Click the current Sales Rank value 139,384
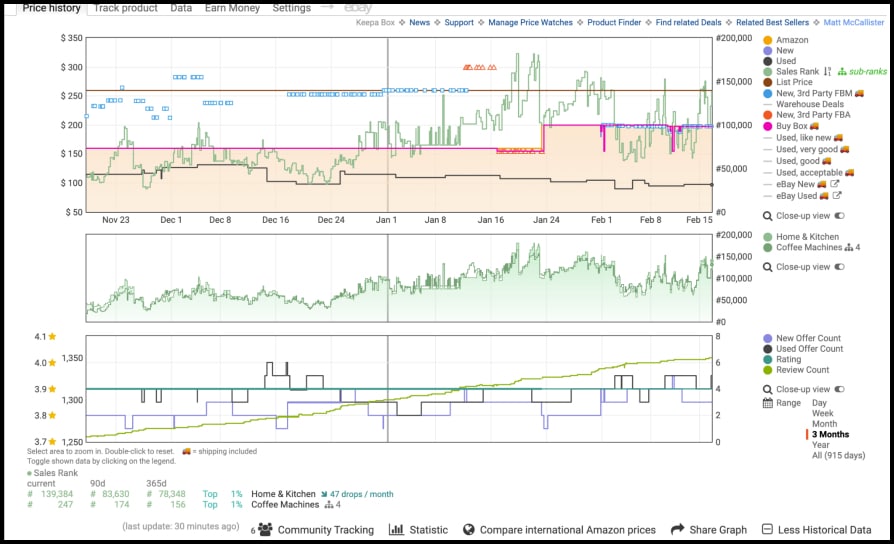The height and width of the screenshot is (544, 894). pos(56,494)
